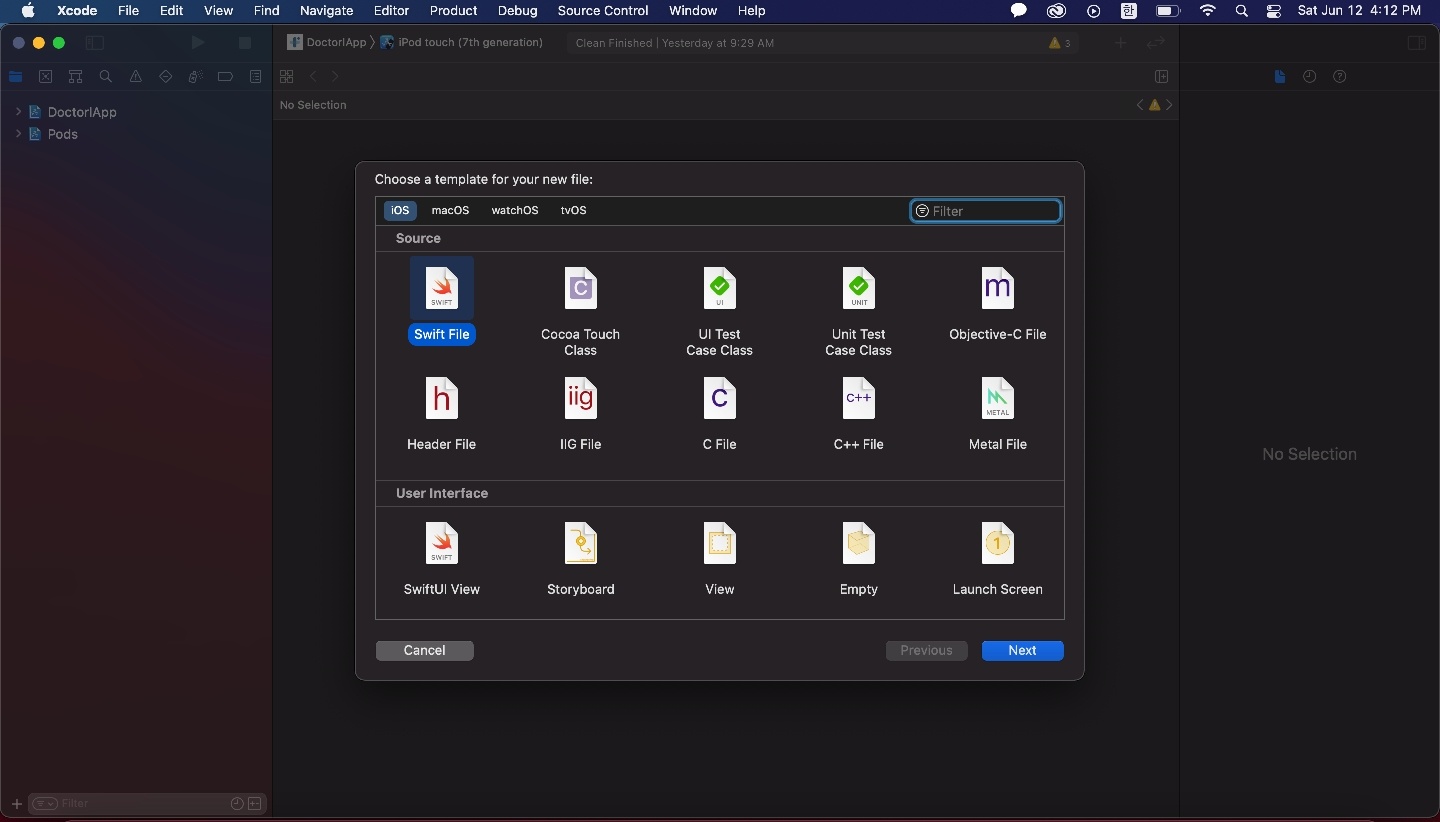Choose the Cocoa Touch Class template
Screen dimensions: 1440x822
(x=580, y=311)
